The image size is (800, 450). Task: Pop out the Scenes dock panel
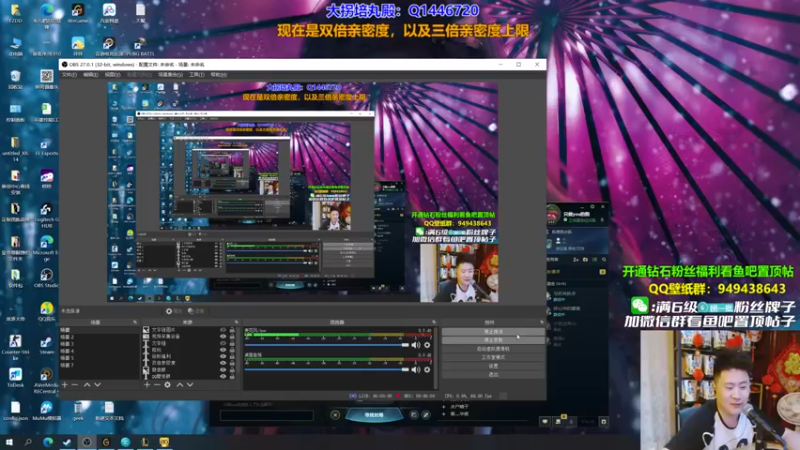click(x=135, y=322)
